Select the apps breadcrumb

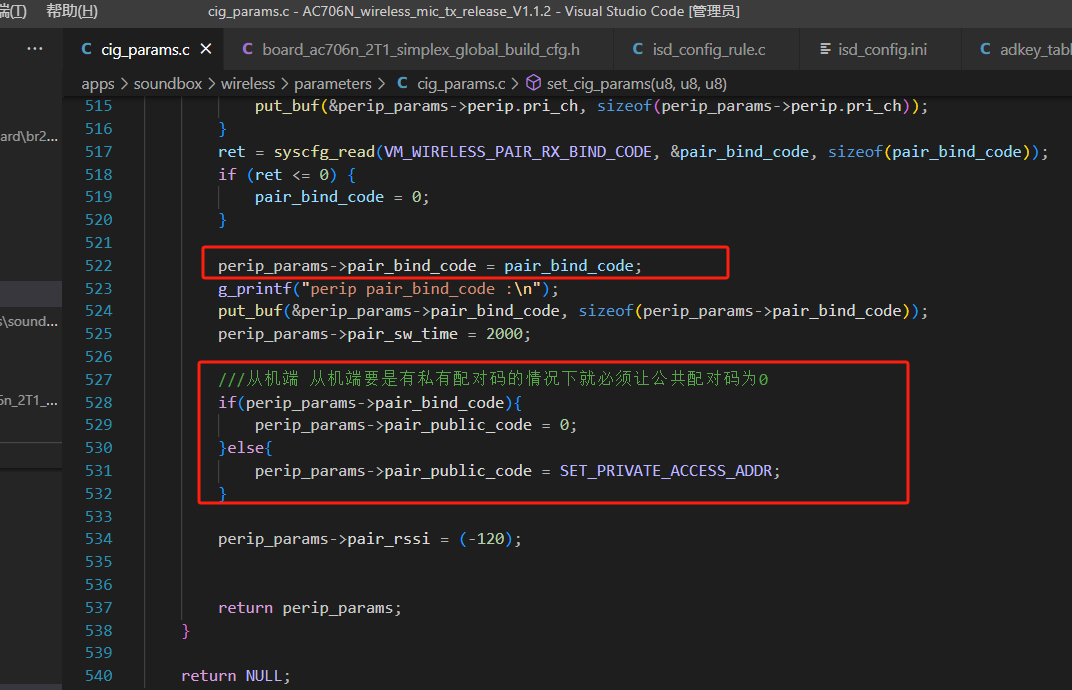pos(98,83)
